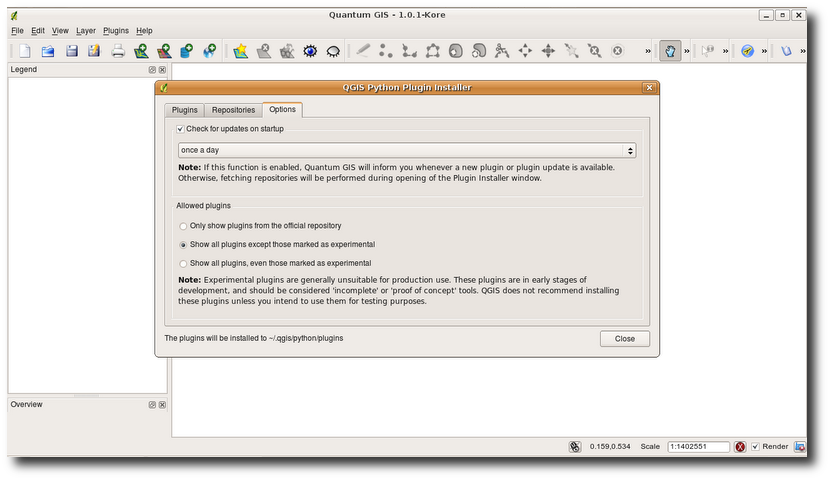Click the New Vector Layer star icon
Screen dimensions: 830x480
point(240,51)
